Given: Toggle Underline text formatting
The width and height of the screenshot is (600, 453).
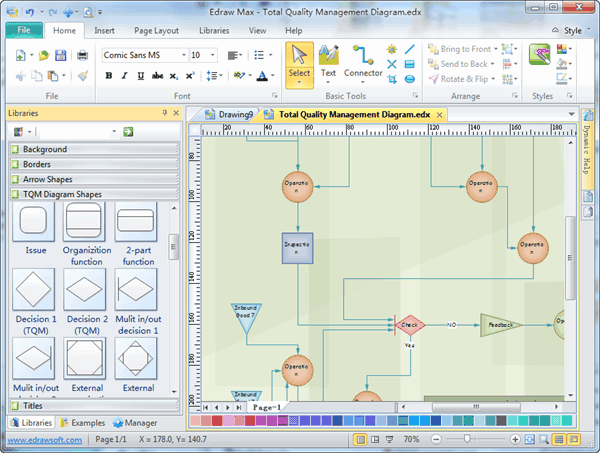Looking at the screenshot, I should point(141,76).
